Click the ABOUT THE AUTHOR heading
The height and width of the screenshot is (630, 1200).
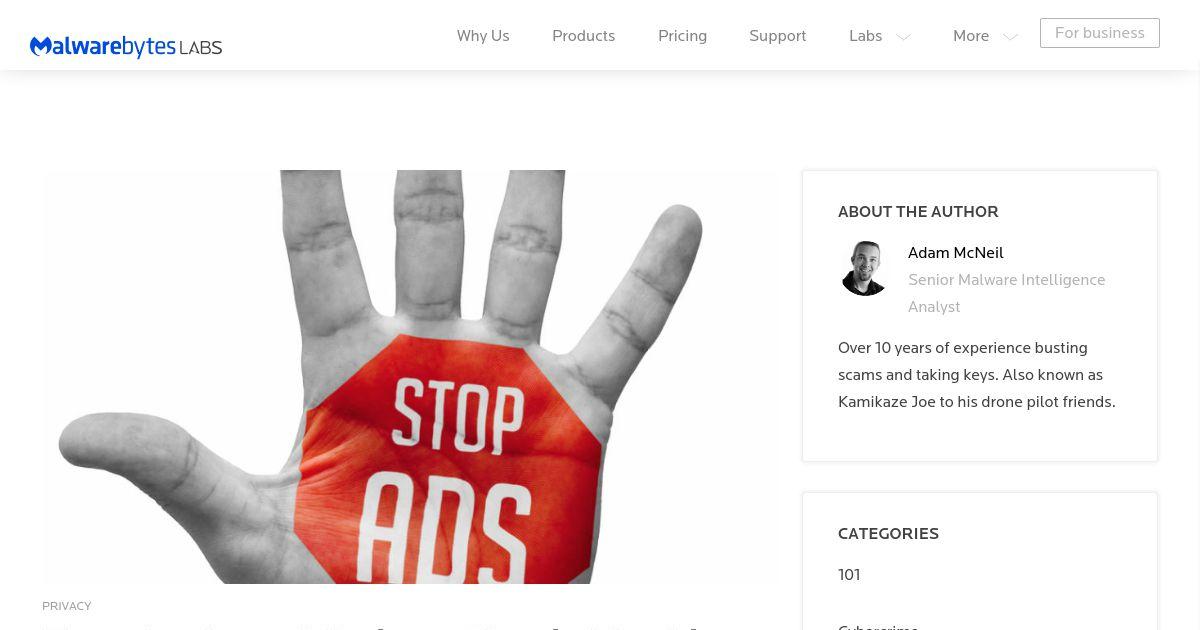point(918,212)
